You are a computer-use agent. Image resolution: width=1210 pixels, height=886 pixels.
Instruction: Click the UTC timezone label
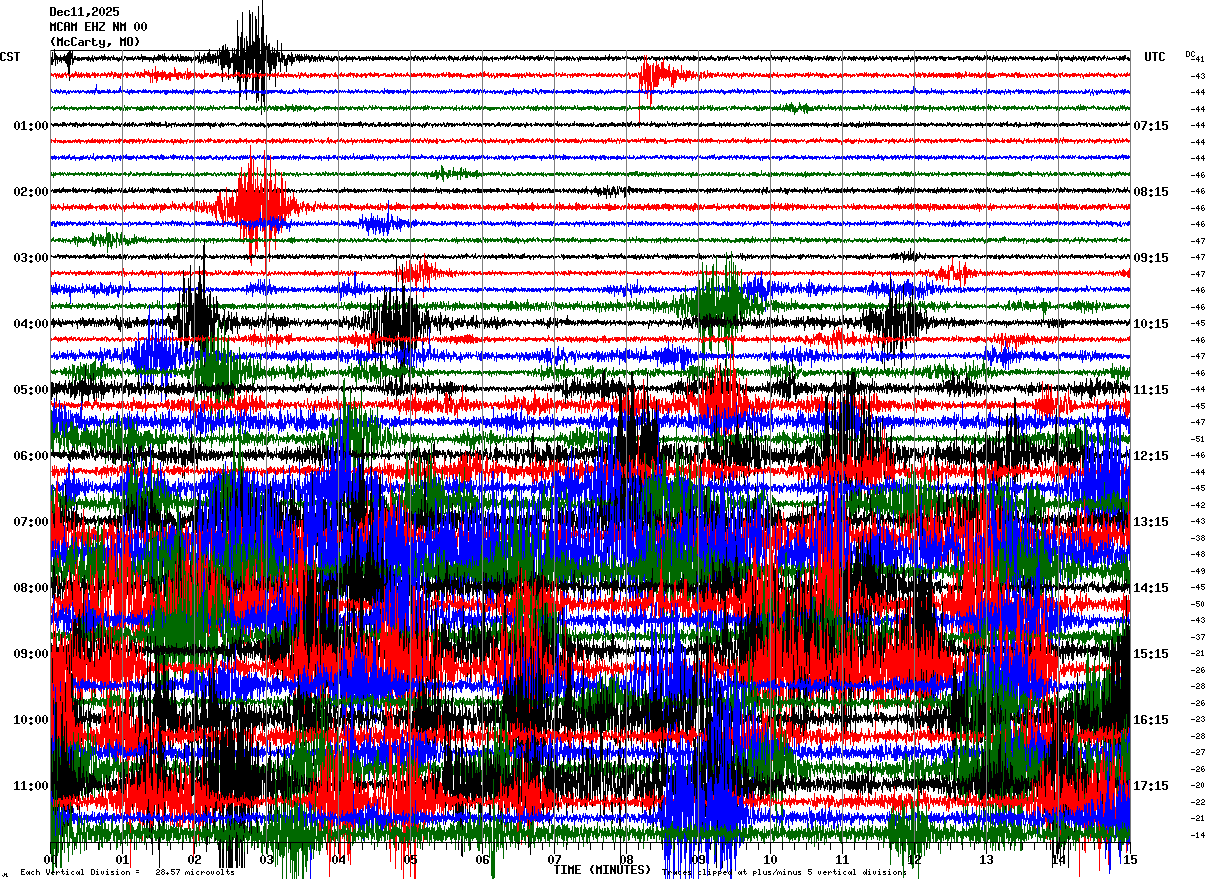click(x=1155, y=57)
